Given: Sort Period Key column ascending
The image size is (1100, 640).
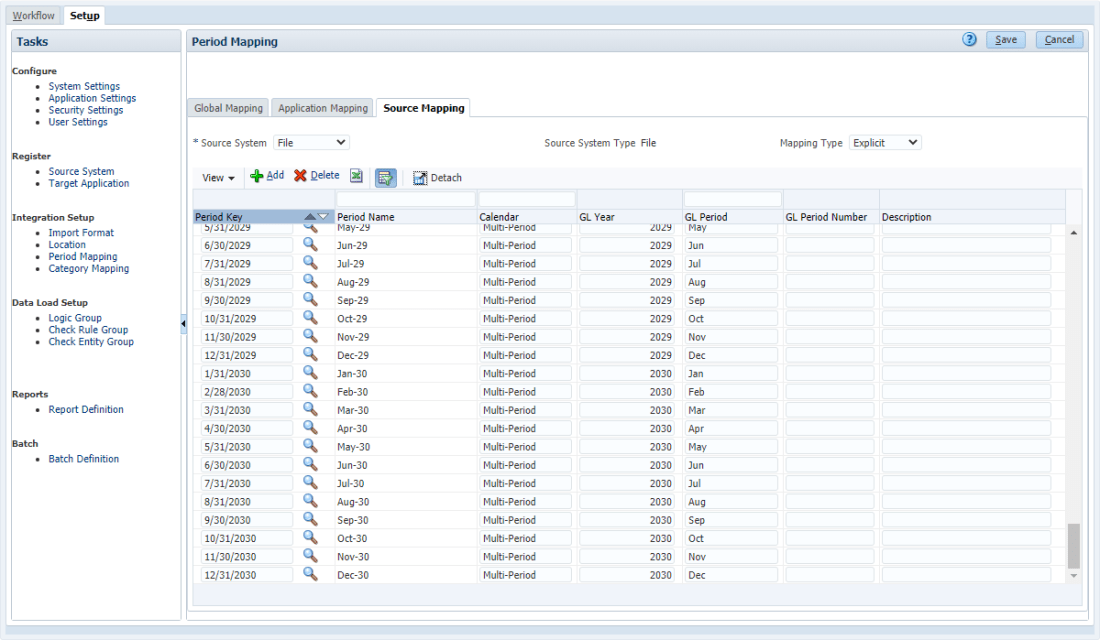Looking at the screenshot, I should tap(310, 217).
